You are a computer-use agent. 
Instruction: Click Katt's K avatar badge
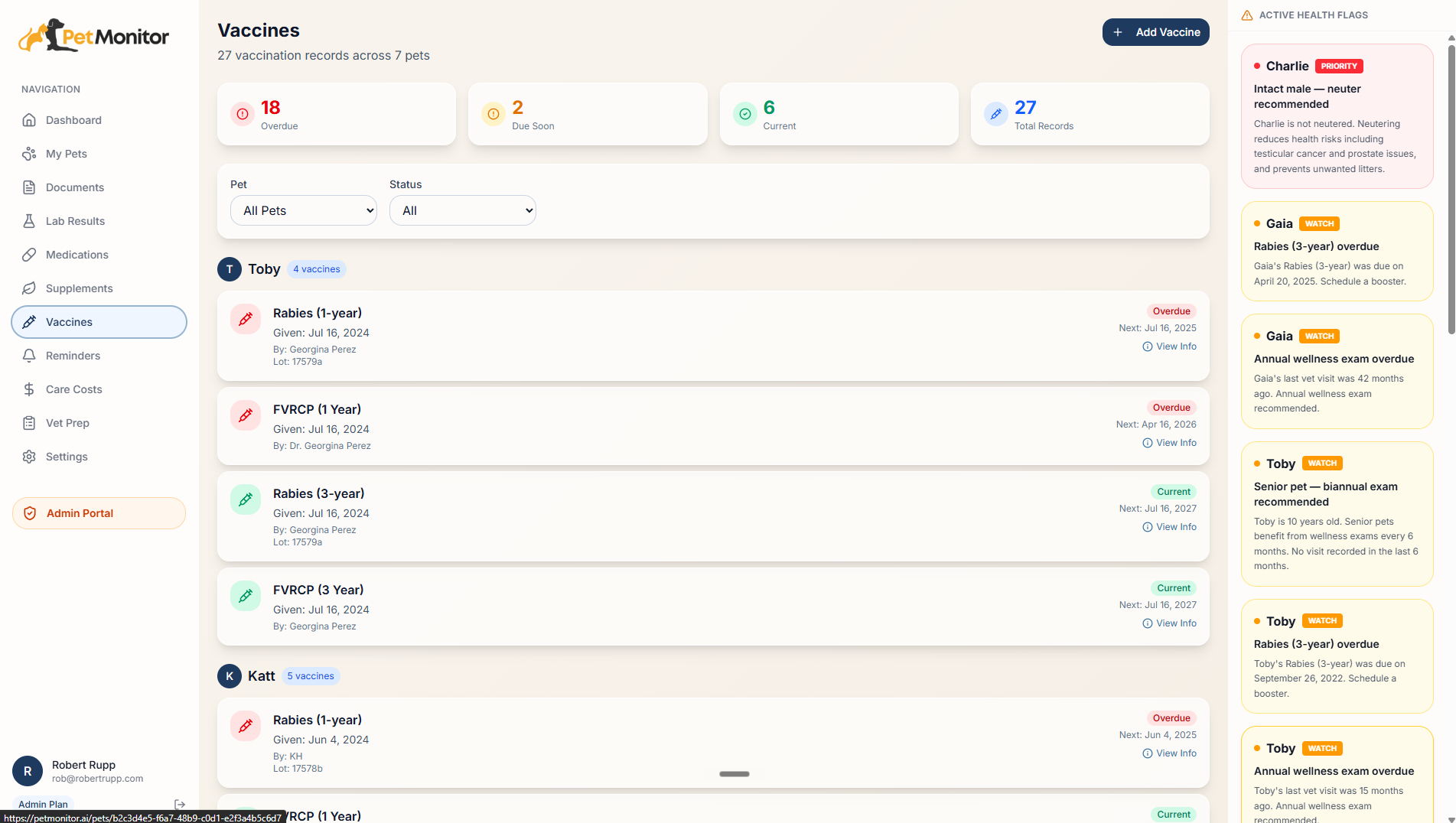[x=230, y=676]
